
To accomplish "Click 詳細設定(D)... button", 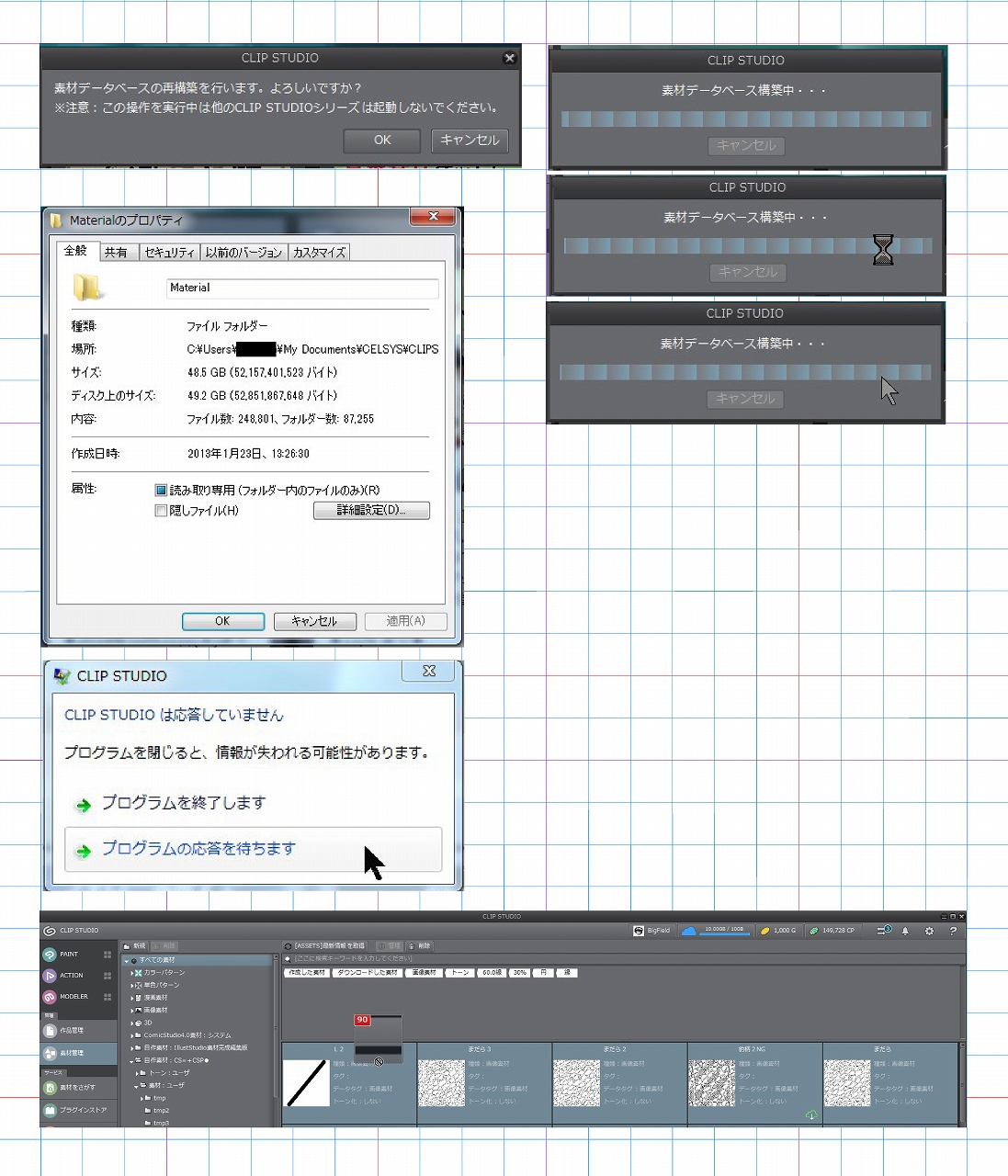I will click(371, 511).
